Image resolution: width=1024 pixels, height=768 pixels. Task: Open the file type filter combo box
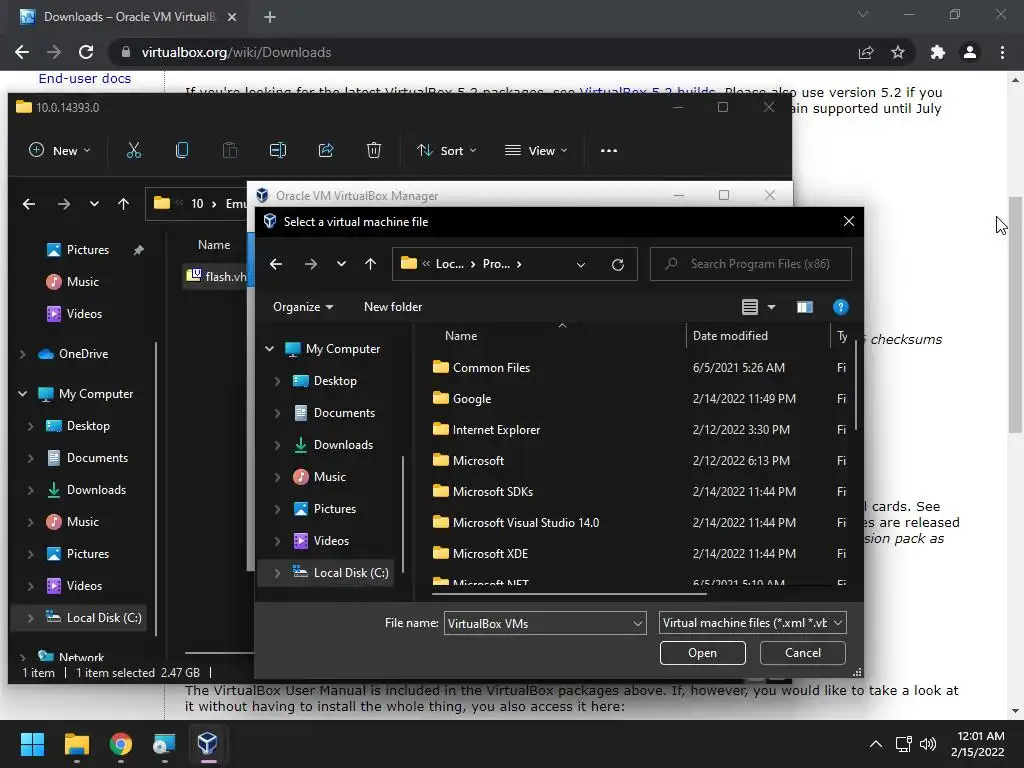[753, 623]
